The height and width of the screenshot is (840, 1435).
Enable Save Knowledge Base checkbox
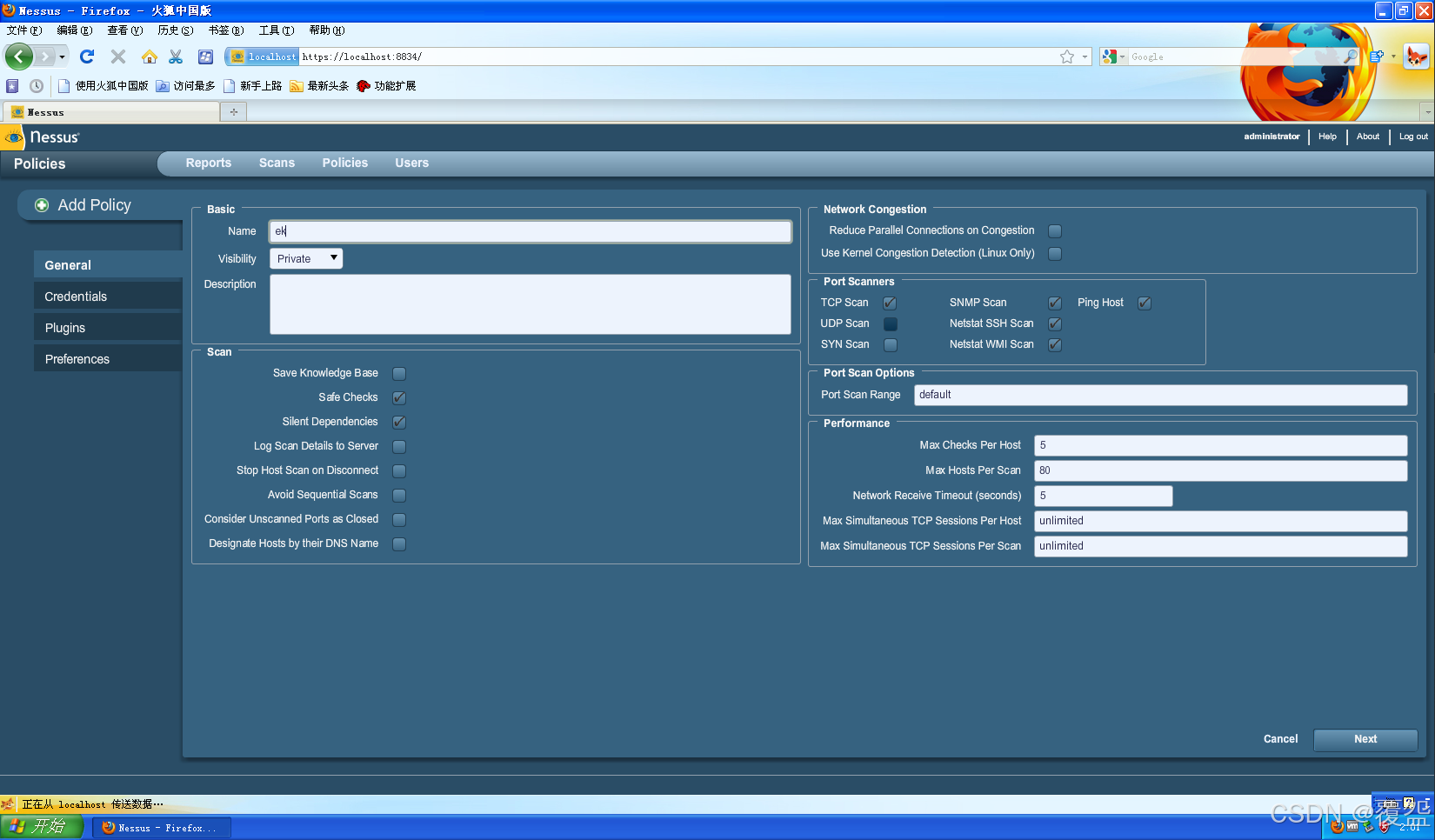[399, 374]
